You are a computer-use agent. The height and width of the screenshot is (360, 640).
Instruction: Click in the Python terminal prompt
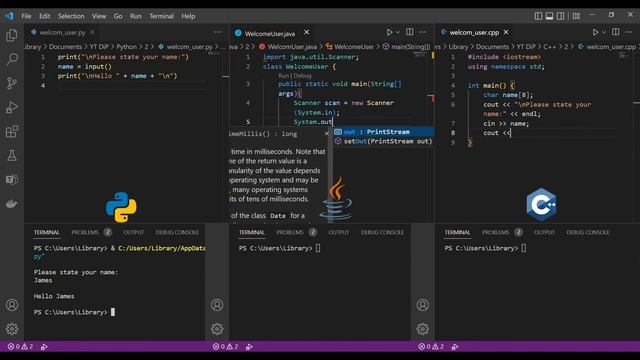tap(113, 312)
